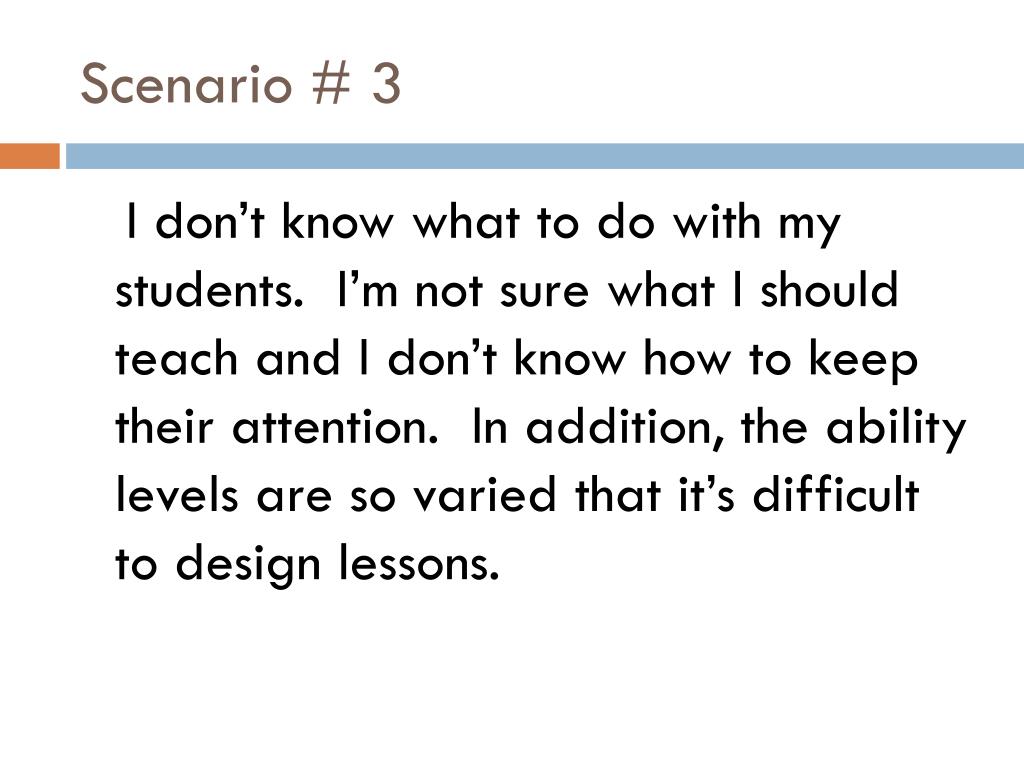Click the word 'varied' in the paragraph
This screenshot has height=768, width=1024.
(485, 494)
